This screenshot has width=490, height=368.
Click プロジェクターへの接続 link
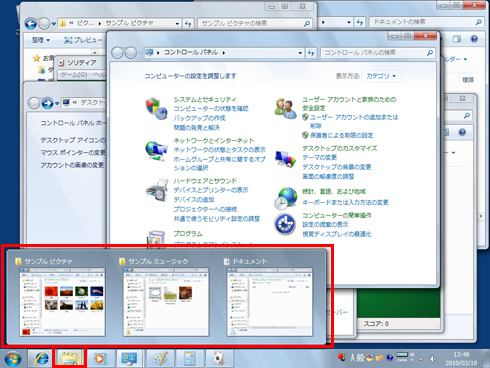[x=205, y=209]
